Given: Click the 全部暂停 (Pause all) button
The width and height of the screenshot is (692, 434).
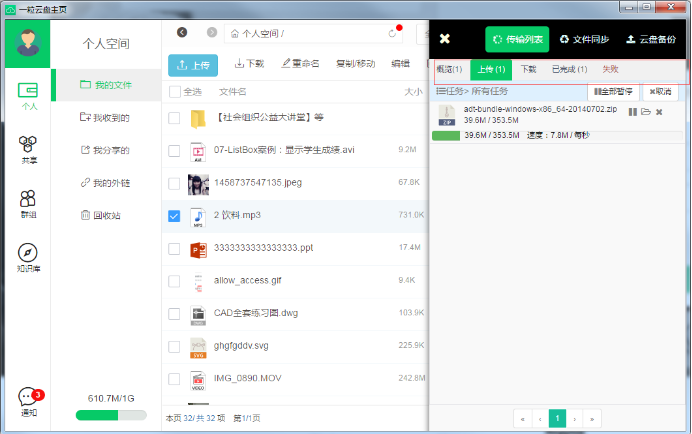Looking at the screenshot, I should (x=615, y=91).
